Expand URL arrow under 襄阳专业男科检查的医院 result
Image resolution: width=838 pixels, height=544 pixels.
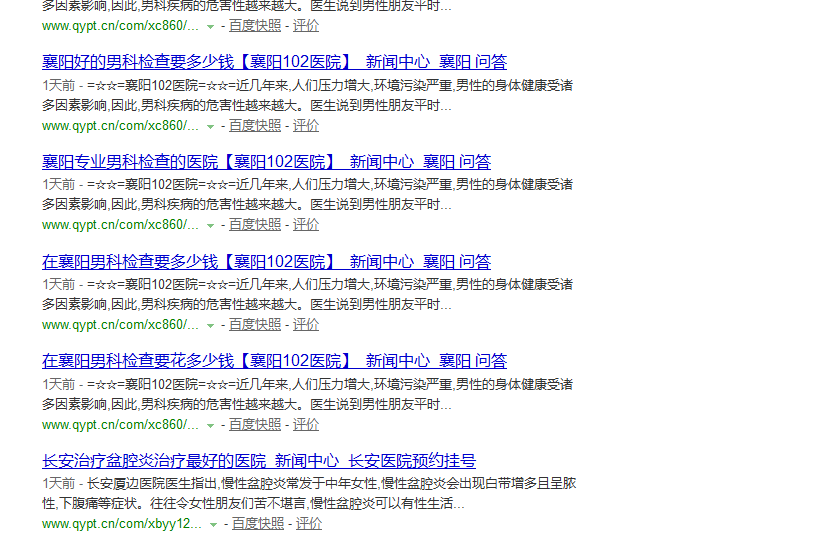click(211, 226)
